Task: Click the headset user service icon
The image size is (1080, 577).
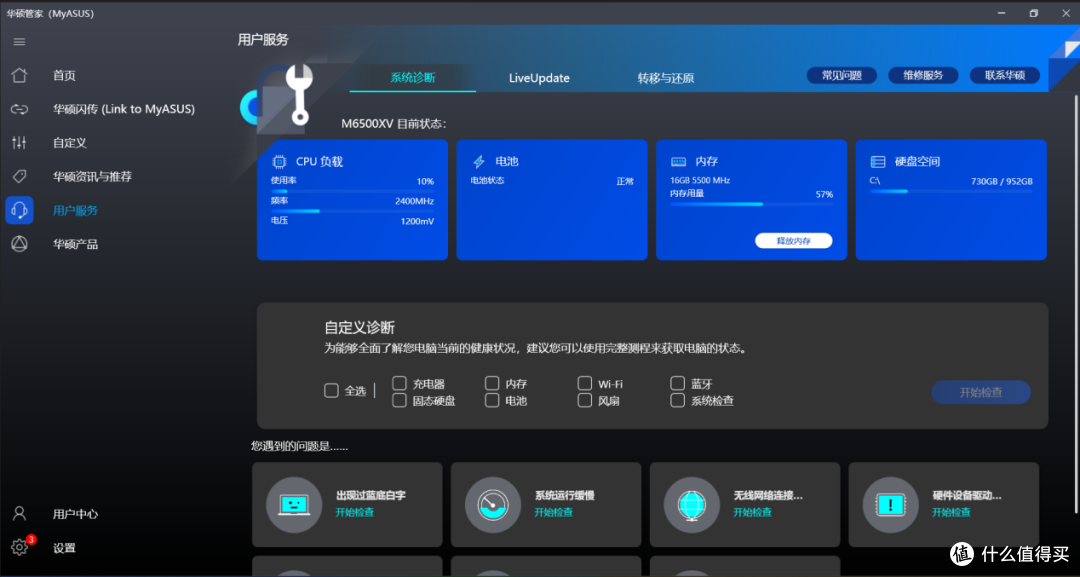Action: pos(19,210)
